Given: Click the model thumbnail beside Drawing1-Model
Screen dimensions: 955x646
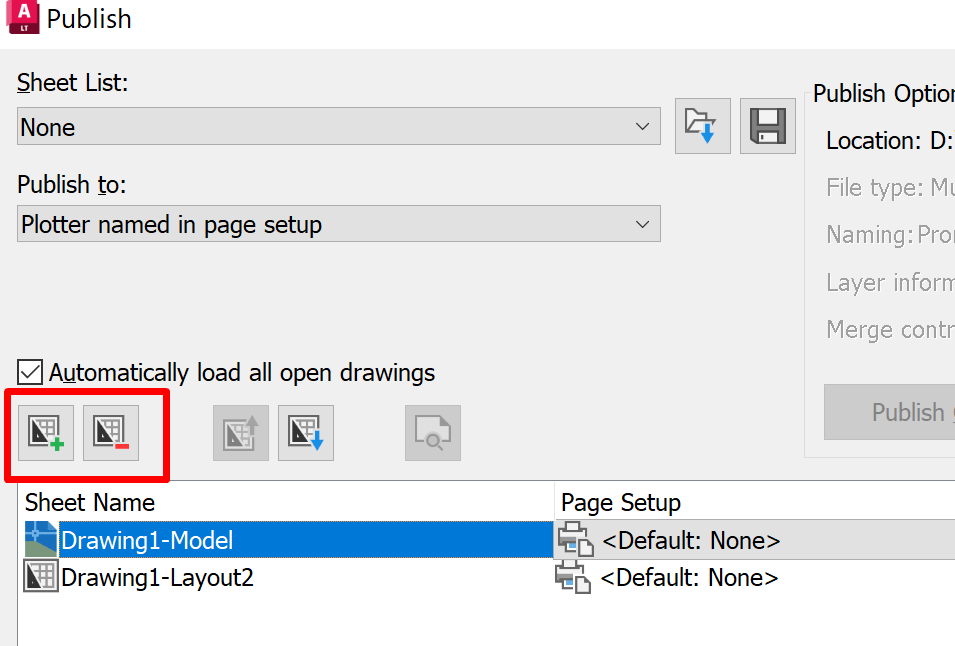Looking at the screenshot, I should click(39, 540).
